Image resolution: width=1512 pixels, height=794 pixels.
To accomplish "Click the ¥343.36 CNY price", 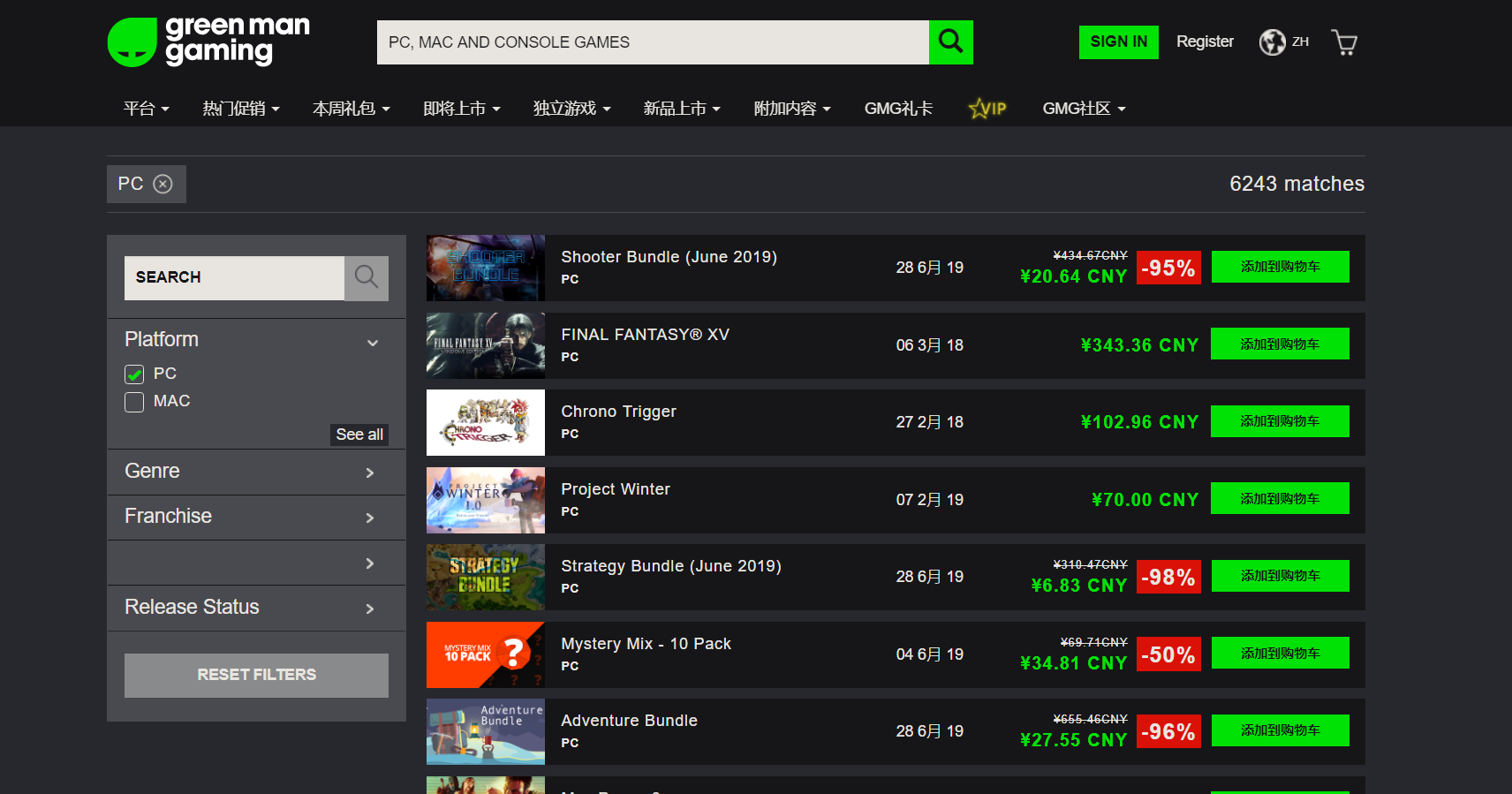I will pyautogui.click(x=1139, y=345).
